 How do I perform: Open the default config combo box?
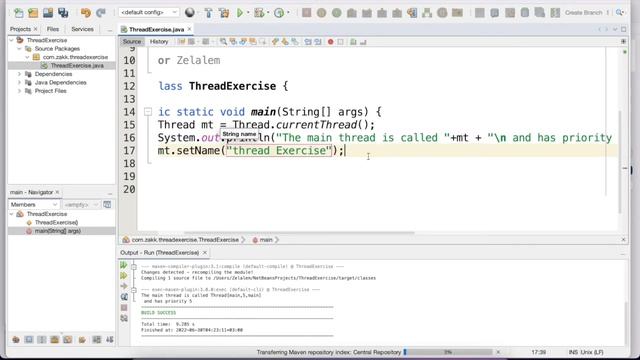[x=149, y=12]
